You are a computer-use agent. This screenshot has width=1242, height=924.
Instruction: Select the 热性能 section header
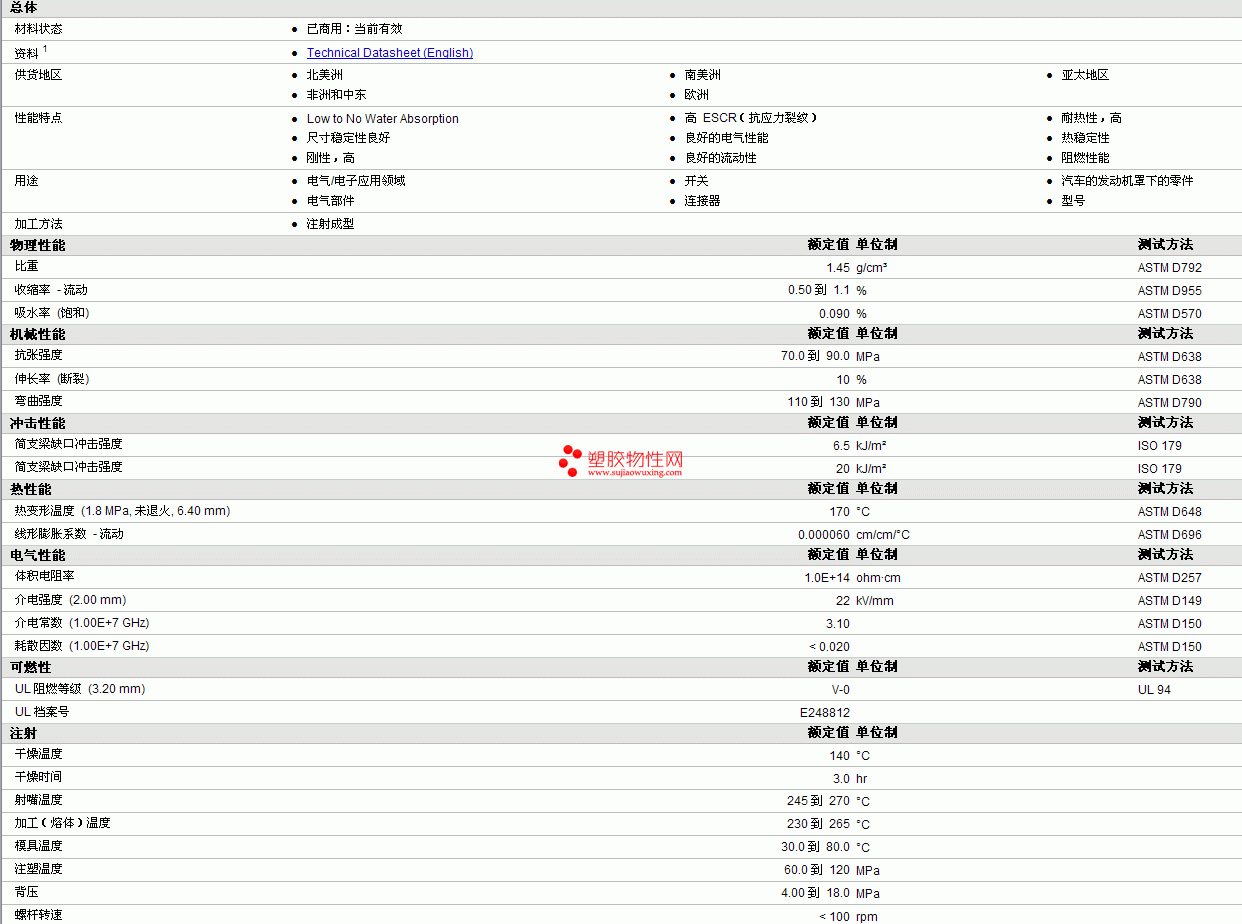click(x=31, y=489)
